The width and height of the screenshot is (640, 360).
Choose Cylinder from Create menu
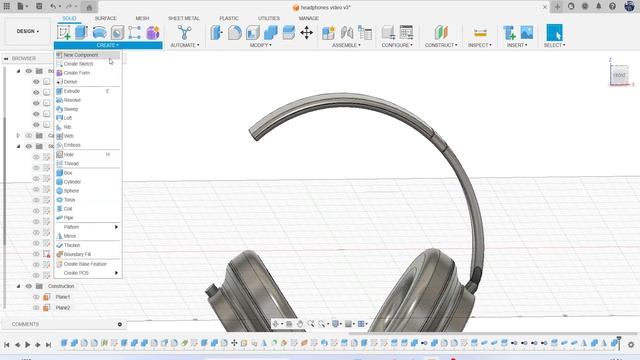tap(88, 182)
